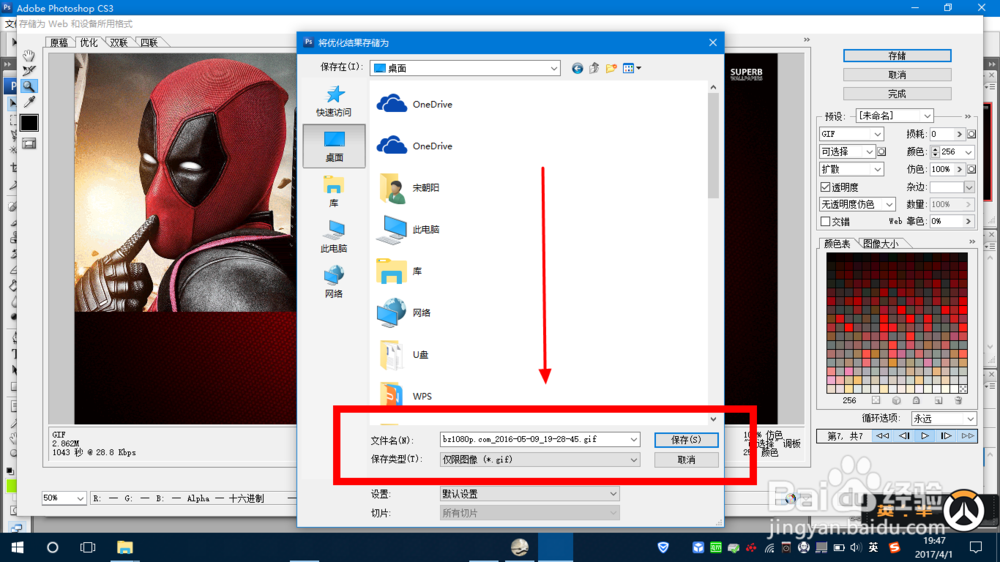
Task: Select 此电脑 in the file list
Action: coord(408,229)
